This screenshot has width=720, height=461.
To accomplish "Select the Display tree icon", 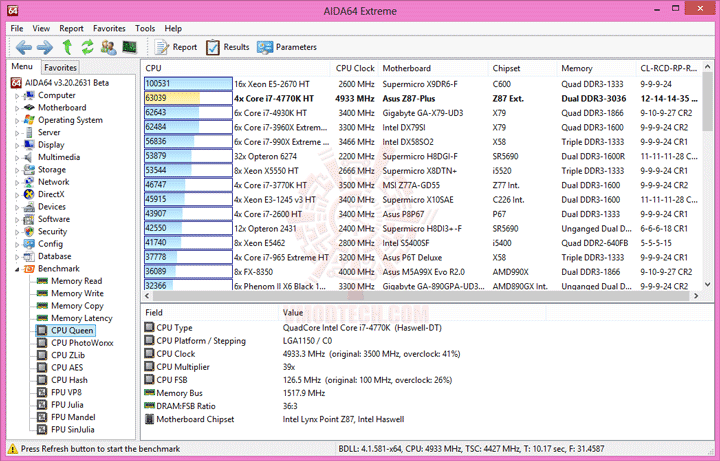I will [29, 145].
